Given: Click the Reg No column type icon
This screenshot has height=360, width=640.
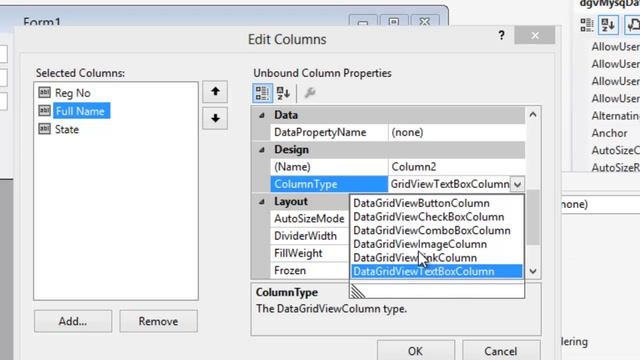Looking at the screenshot, I should coord(44,93).
